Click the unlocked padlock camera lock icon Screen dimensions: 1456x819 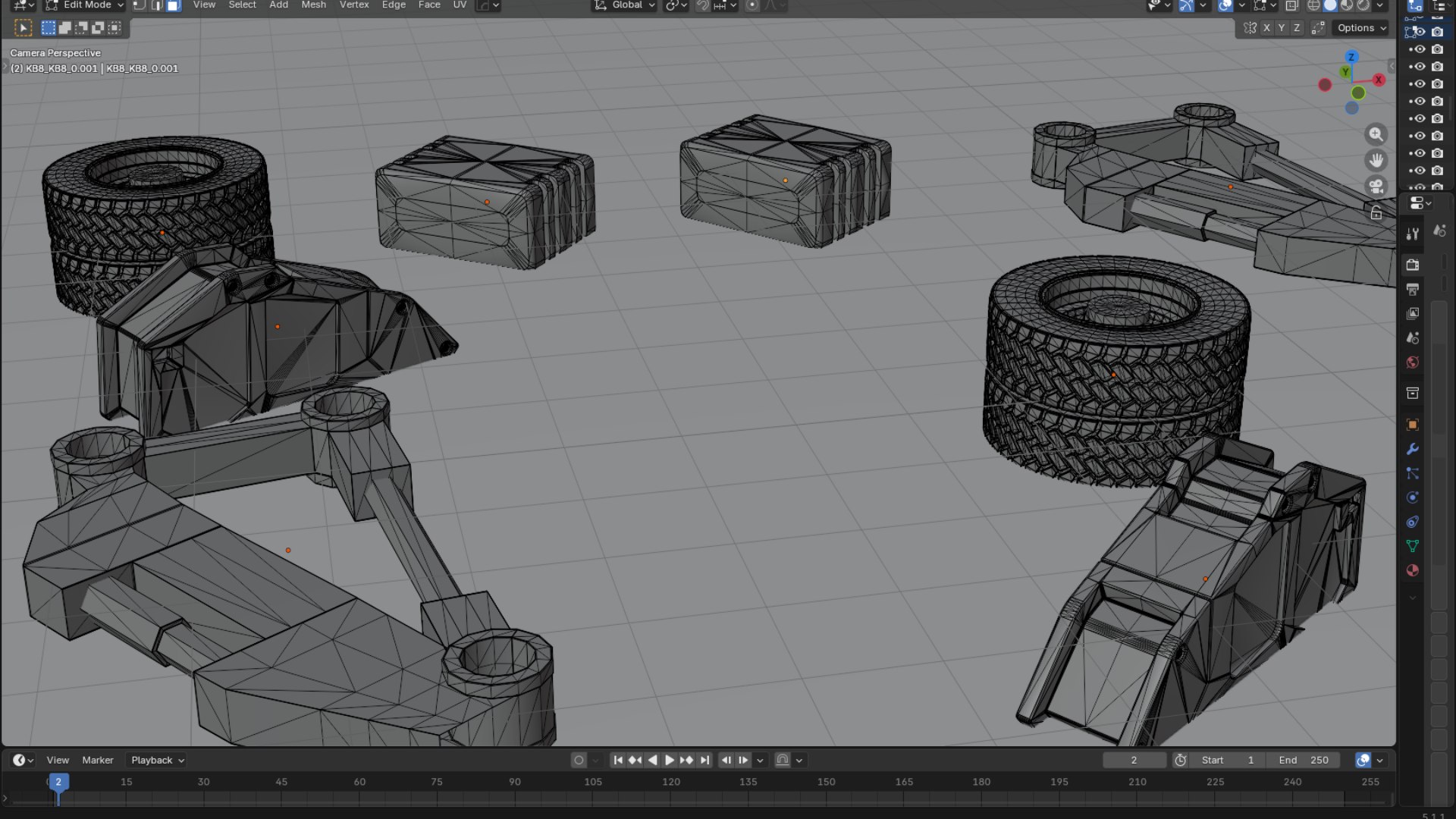(x=1376, y=213)
